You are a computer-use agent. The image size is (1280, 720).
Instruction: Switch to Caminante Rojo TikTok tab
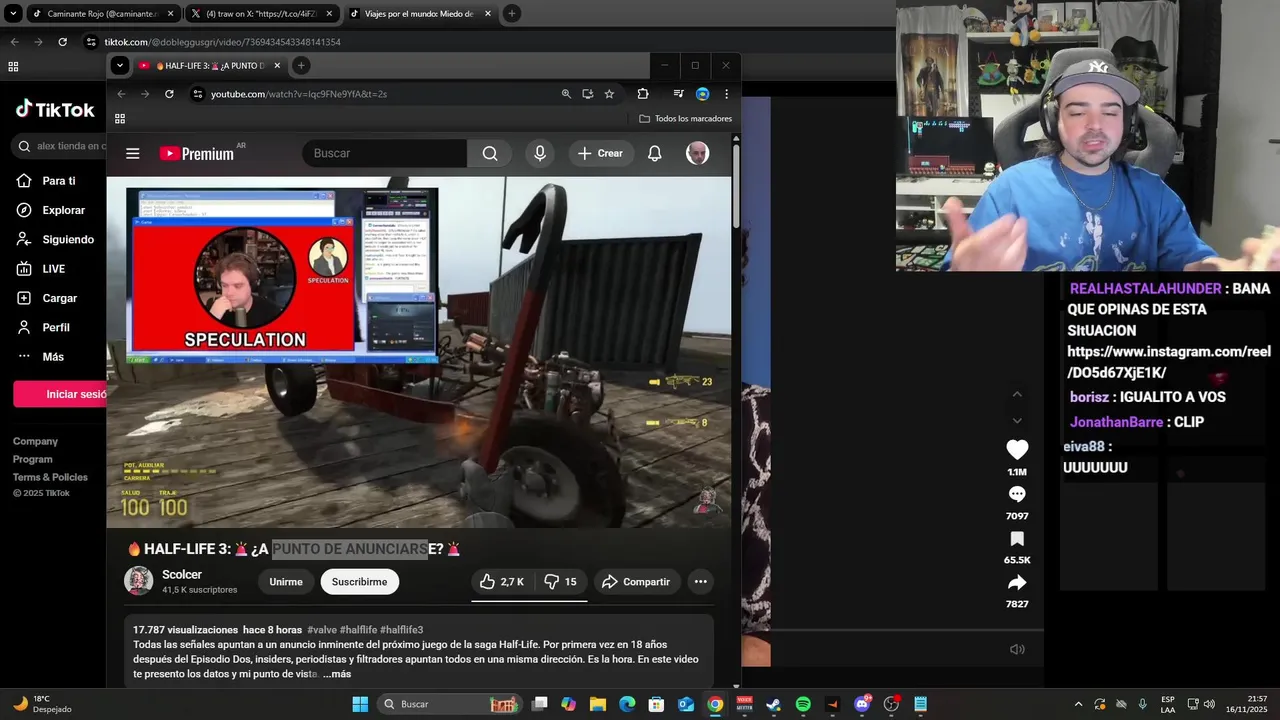pos(103,14)
